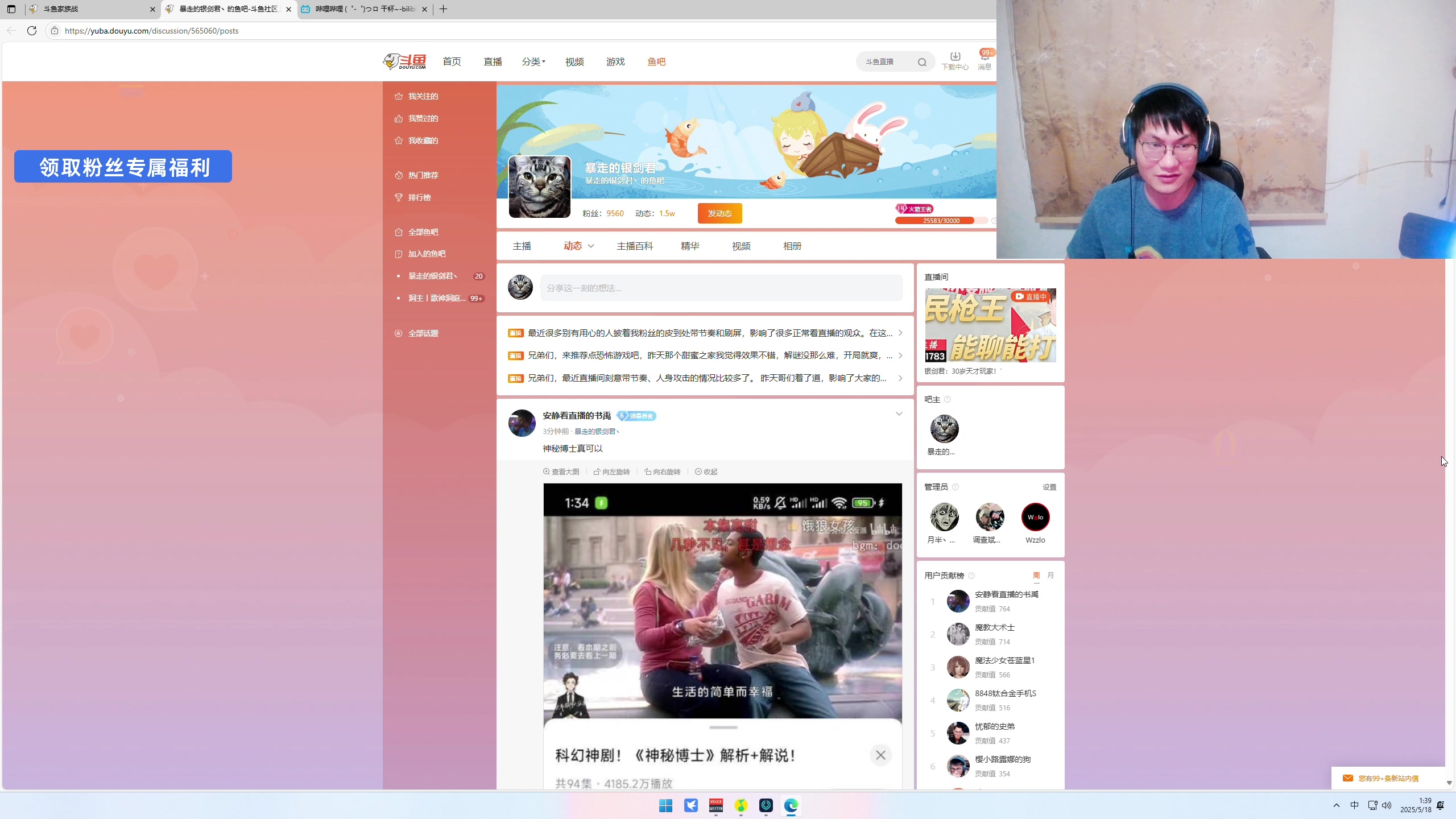The height and width of the screenshot is (819, 1456).
Task: Click the browser back arrow
Action: tap(11, 31)
